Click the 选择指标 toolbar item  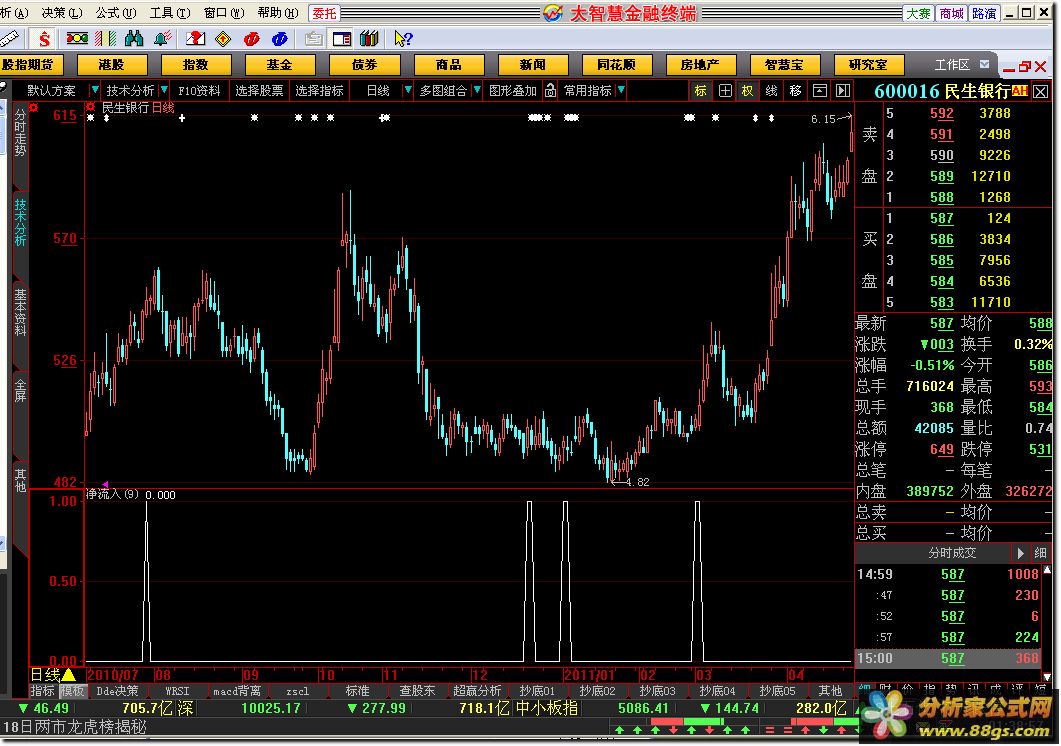[x=319, y=90]
